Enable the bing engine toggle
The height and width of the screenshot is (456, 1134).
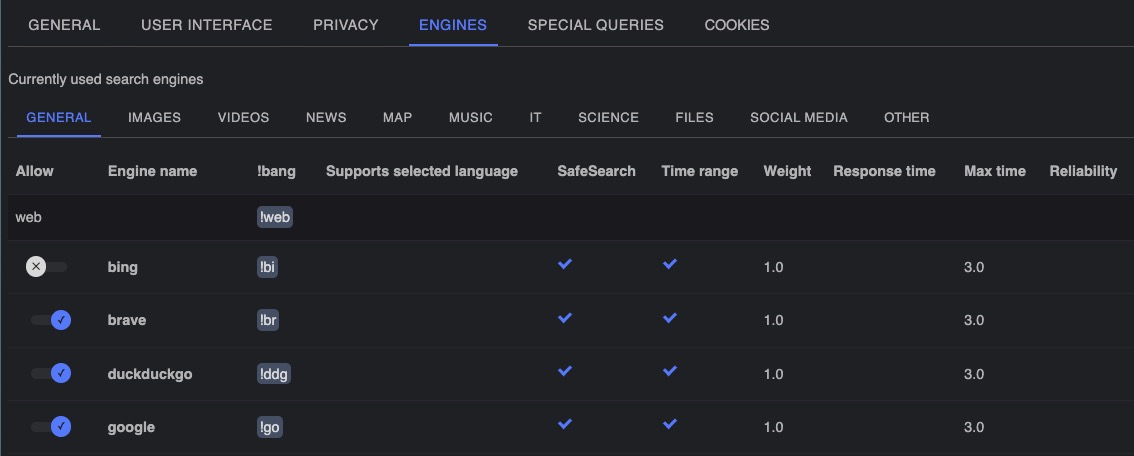(x=47, y=267)
